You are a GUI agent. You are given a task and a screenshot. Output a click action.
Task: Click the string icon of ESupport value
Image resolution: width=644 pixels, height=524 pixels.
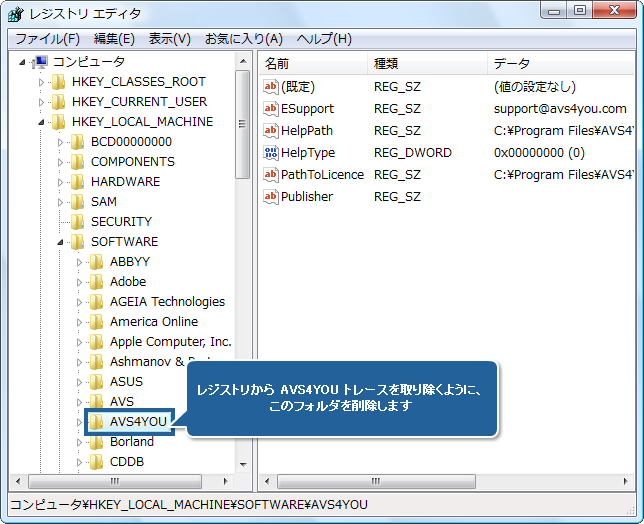pyautogui.click(x=271, y=109)
